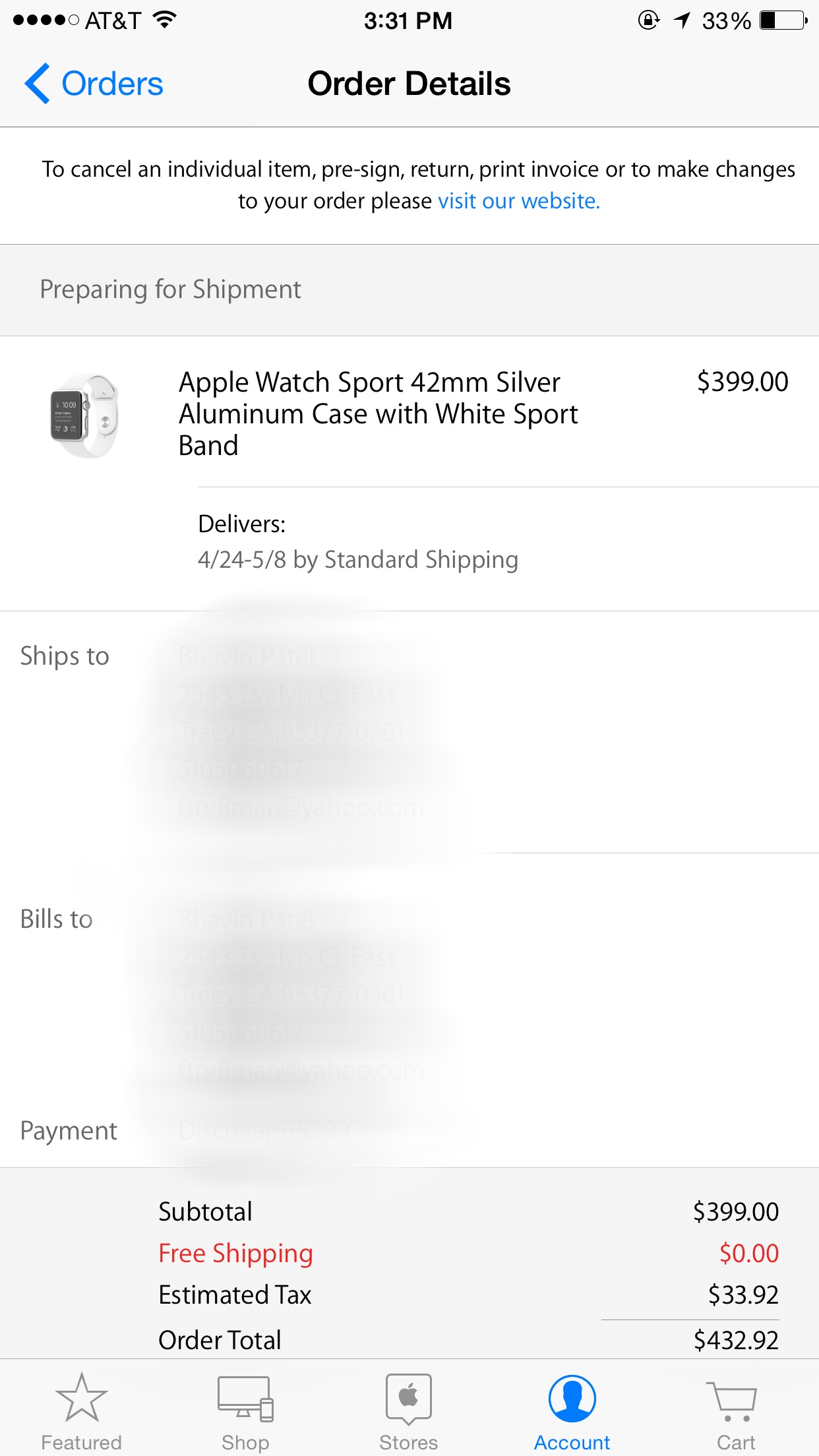Tap the Apple Watch product thumbnail

(84, 415)
